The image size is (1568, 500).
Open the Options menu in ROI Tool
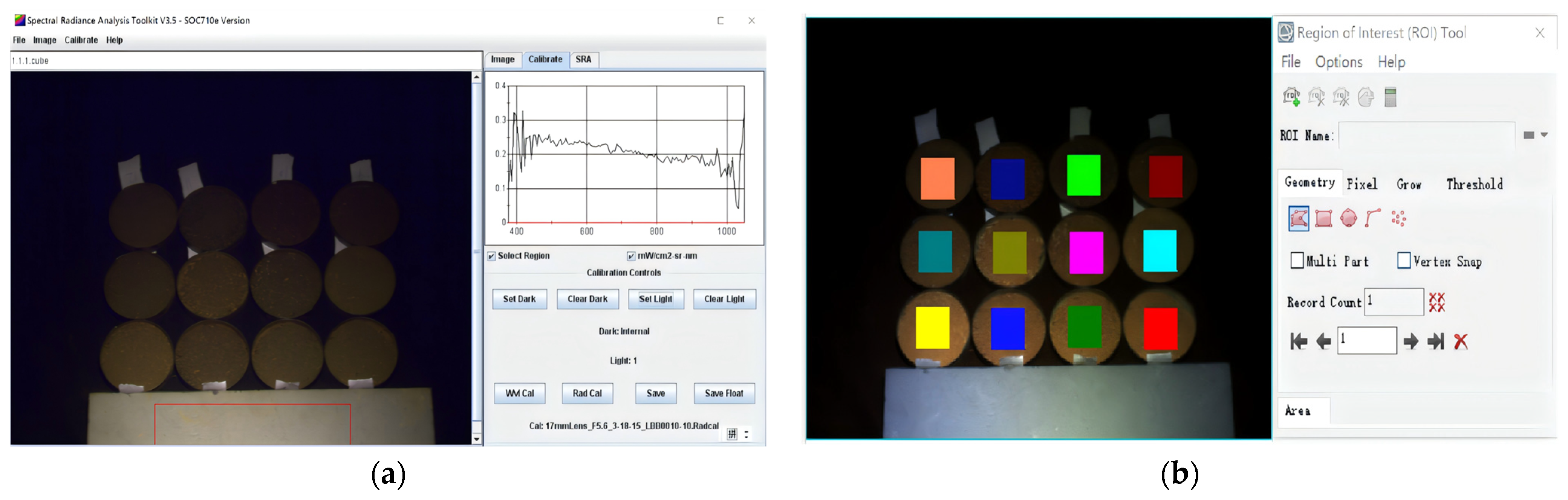tap(1339, 62)
